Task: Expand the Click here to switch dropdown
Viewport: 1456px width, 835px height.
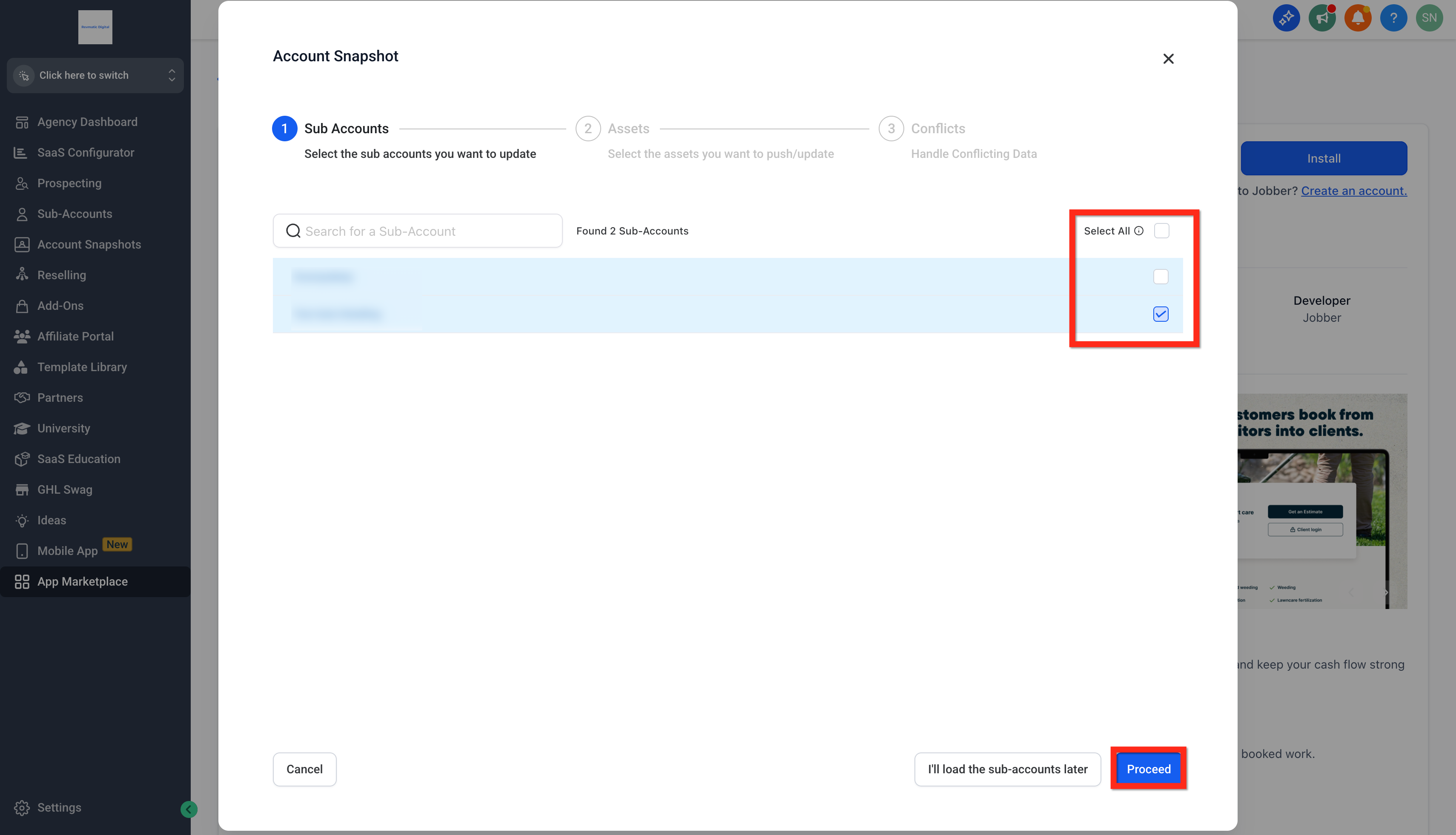Action: [x=95, y=75]
